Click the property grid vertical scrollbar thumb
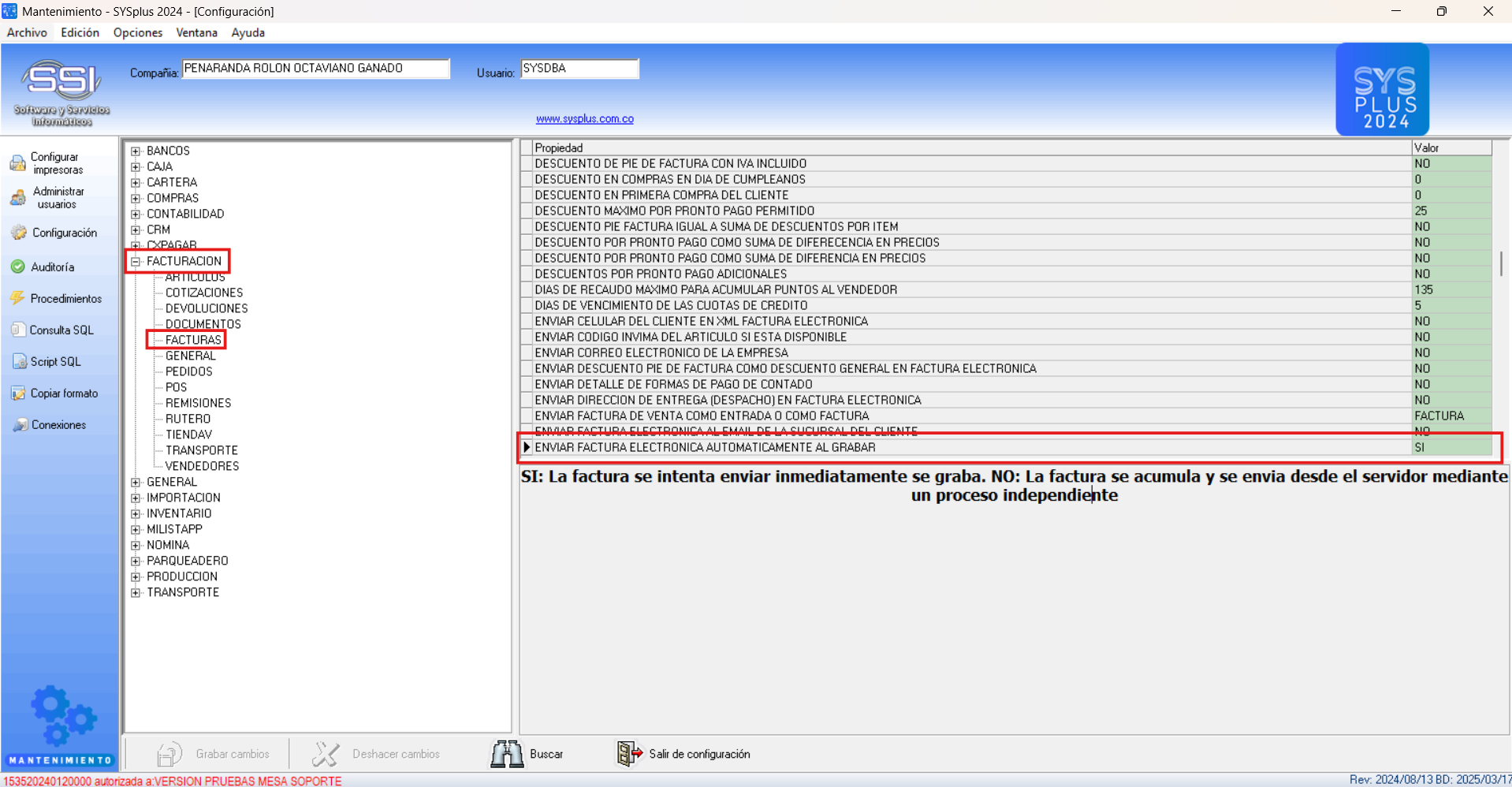1512x787 pixels. pyautogui.click(x=1501, y=263)
